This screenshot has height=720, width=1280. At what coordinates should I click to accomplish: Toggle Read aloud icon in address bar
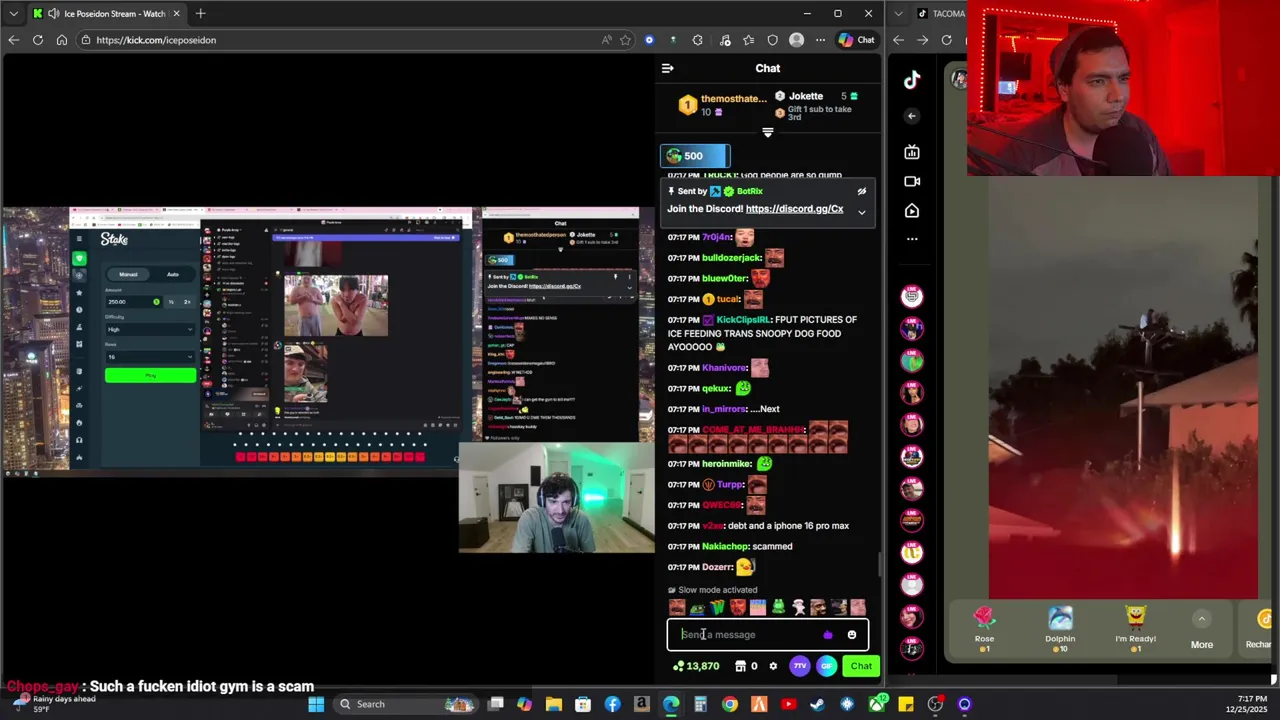(x=606, y=40)
